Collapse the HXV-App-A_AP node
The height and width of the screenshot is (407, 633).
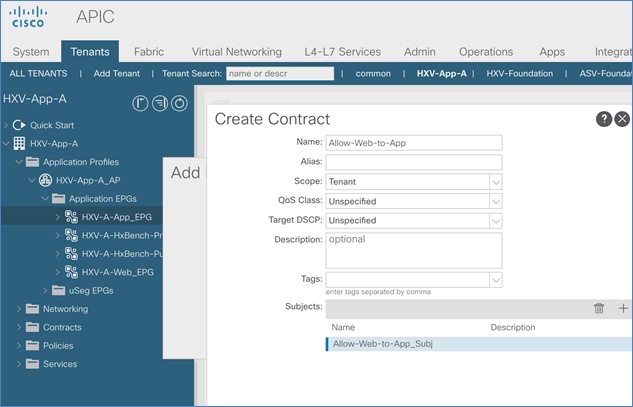coord(32,180)
